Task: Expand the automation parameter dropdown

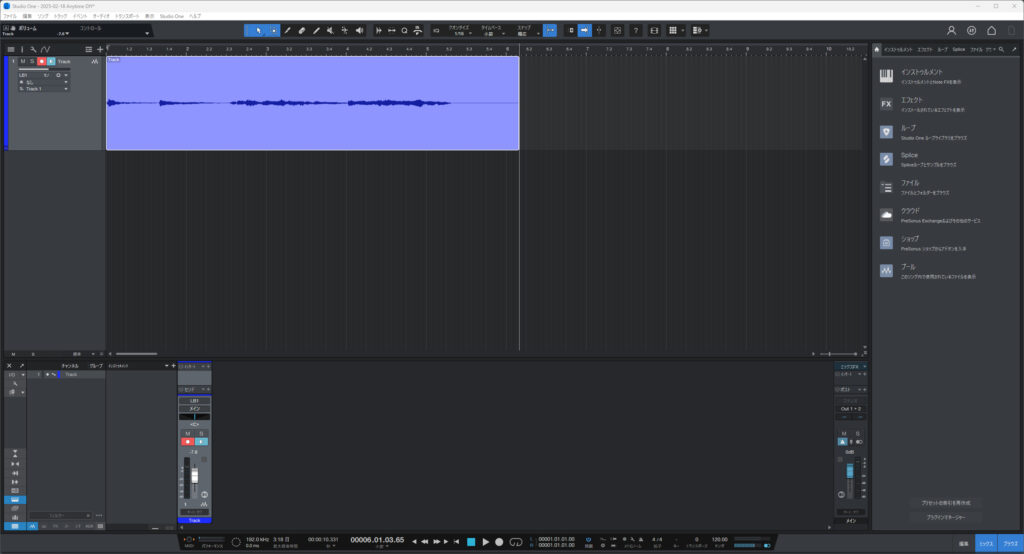Action: pos(147,33)
